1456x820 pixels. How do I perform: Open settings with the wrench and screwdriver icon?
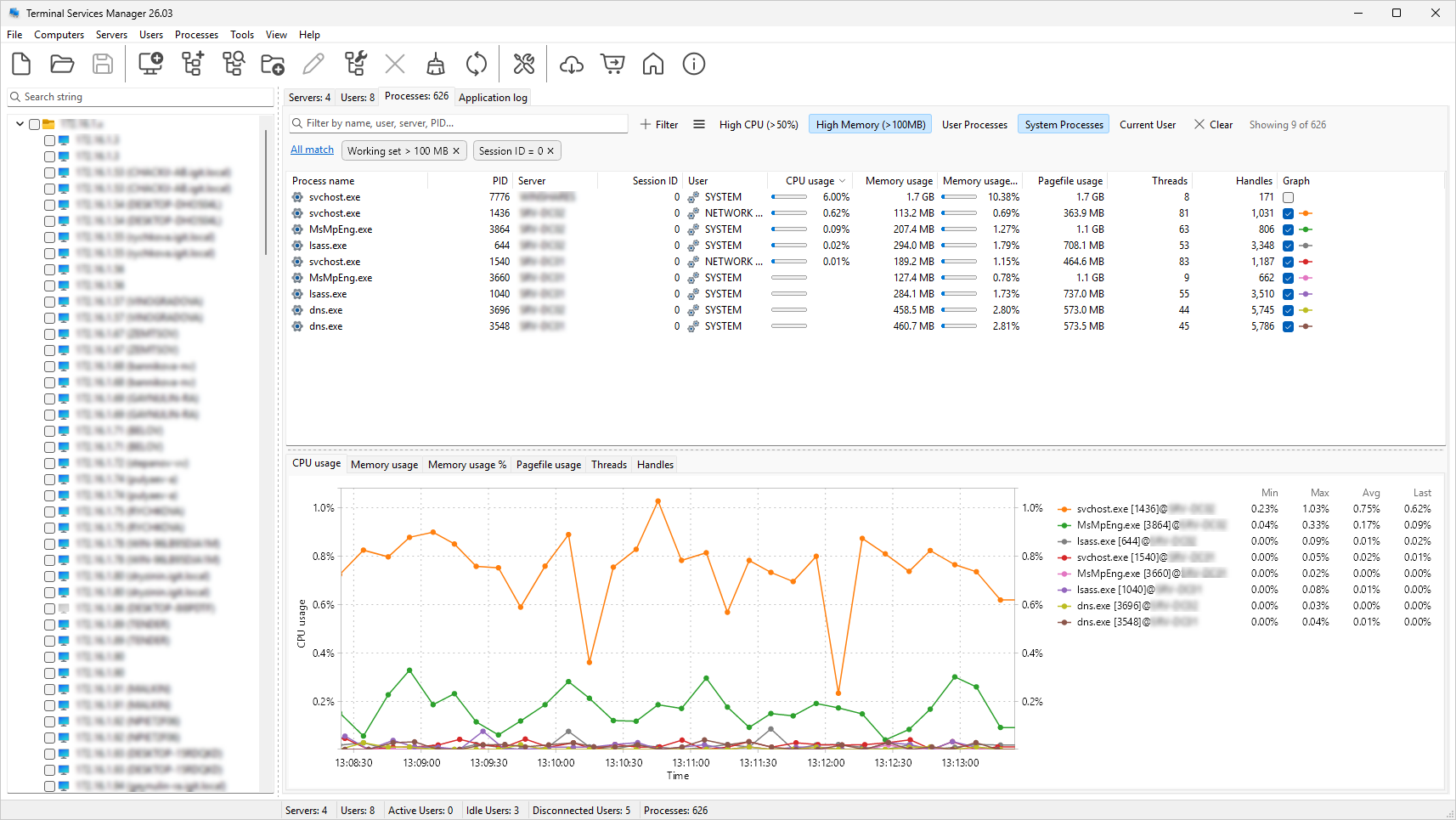(x=524, y=64)
